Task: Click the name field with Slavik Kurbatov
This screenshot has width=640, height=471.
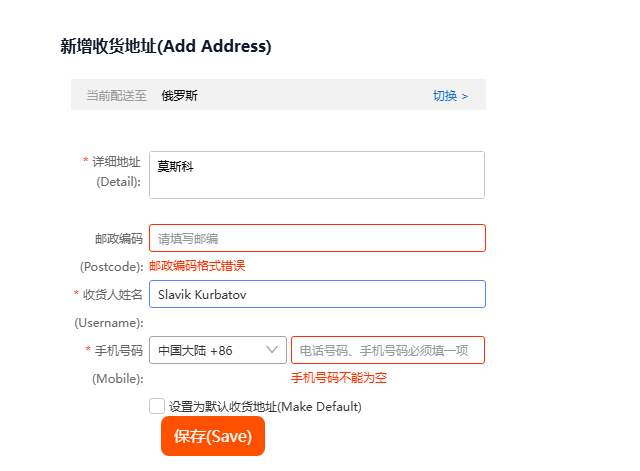Action: click(x=316, y=294)
